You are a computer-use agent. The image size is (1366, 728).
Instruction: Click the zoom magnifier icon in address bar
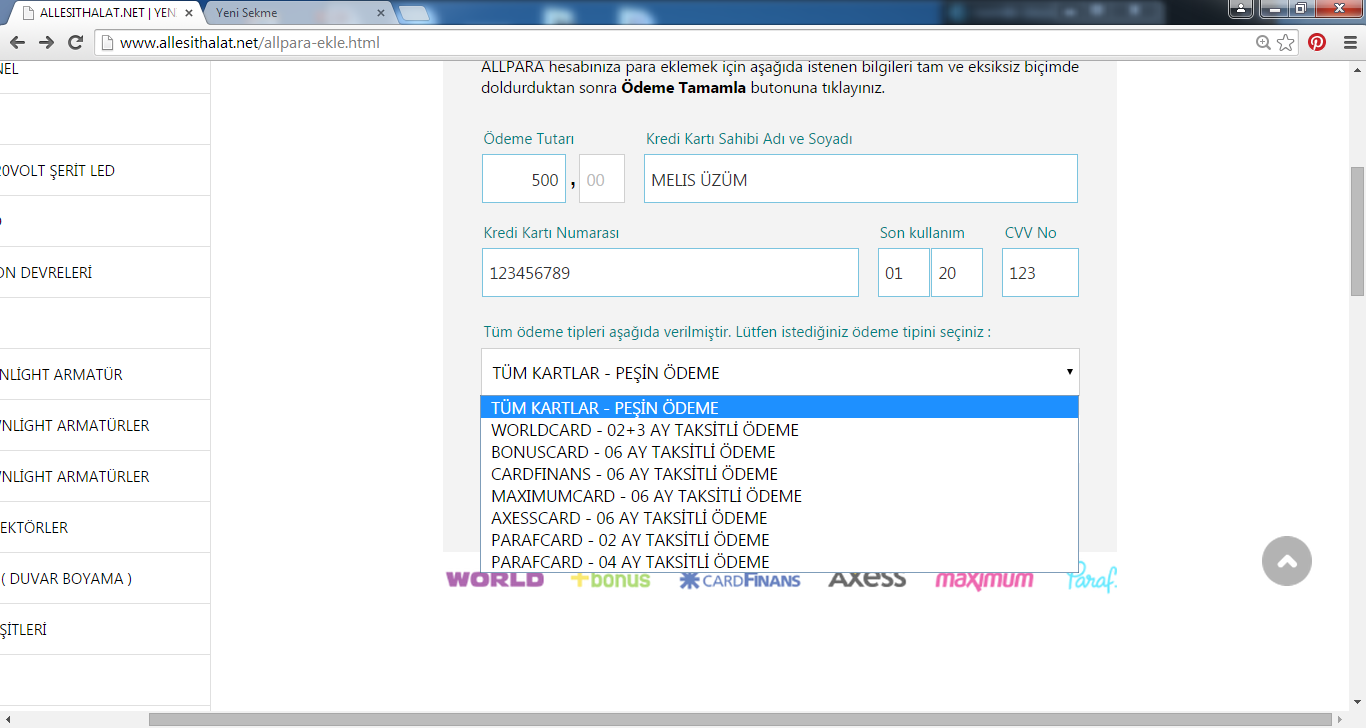tap(1263, 43)
